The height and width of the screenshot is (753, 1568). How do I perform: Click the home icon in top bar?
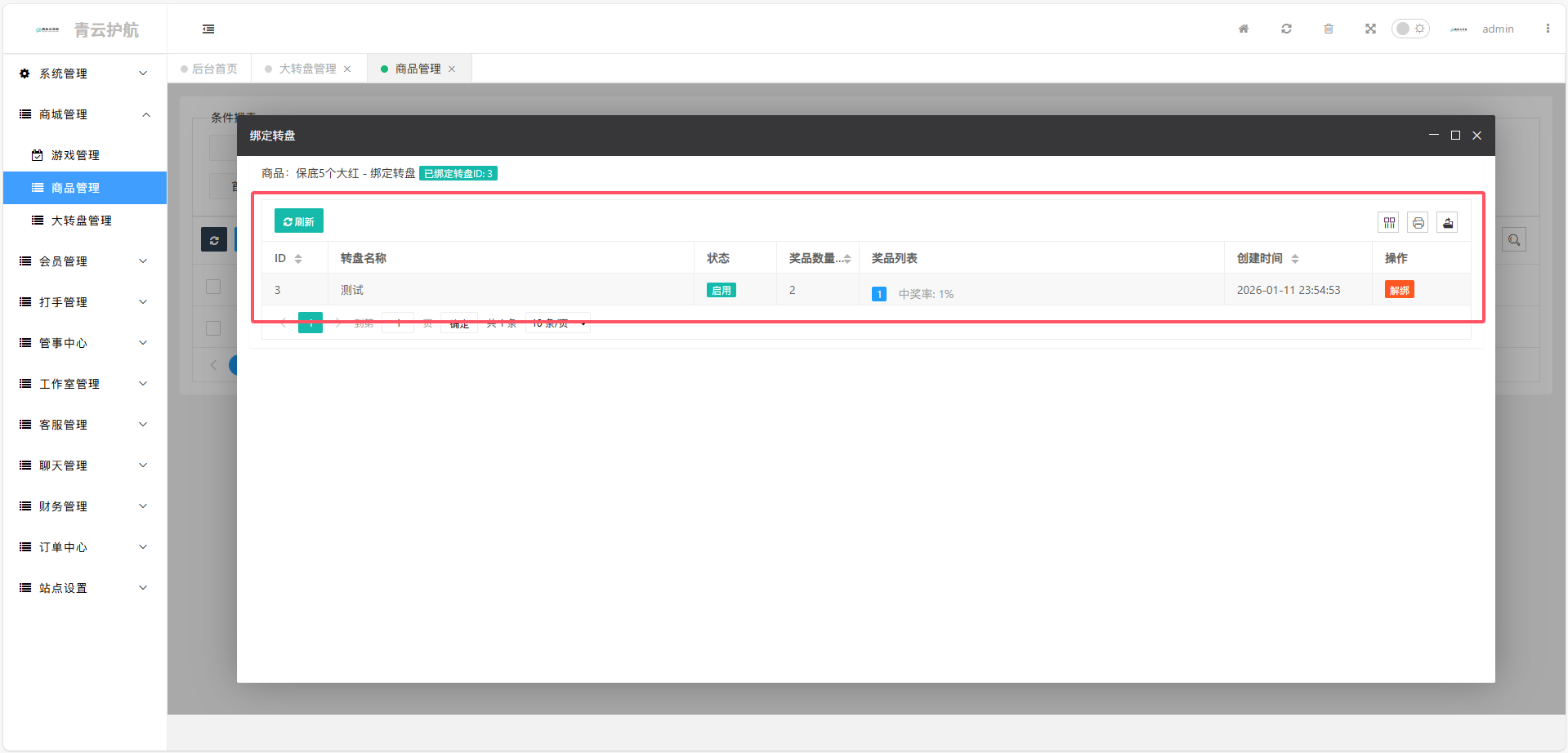pyautogui.click(x=1244, y=29)
